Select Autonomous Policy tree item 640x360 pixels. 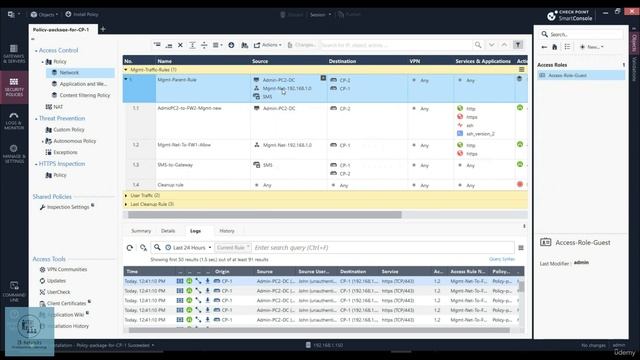71,141
